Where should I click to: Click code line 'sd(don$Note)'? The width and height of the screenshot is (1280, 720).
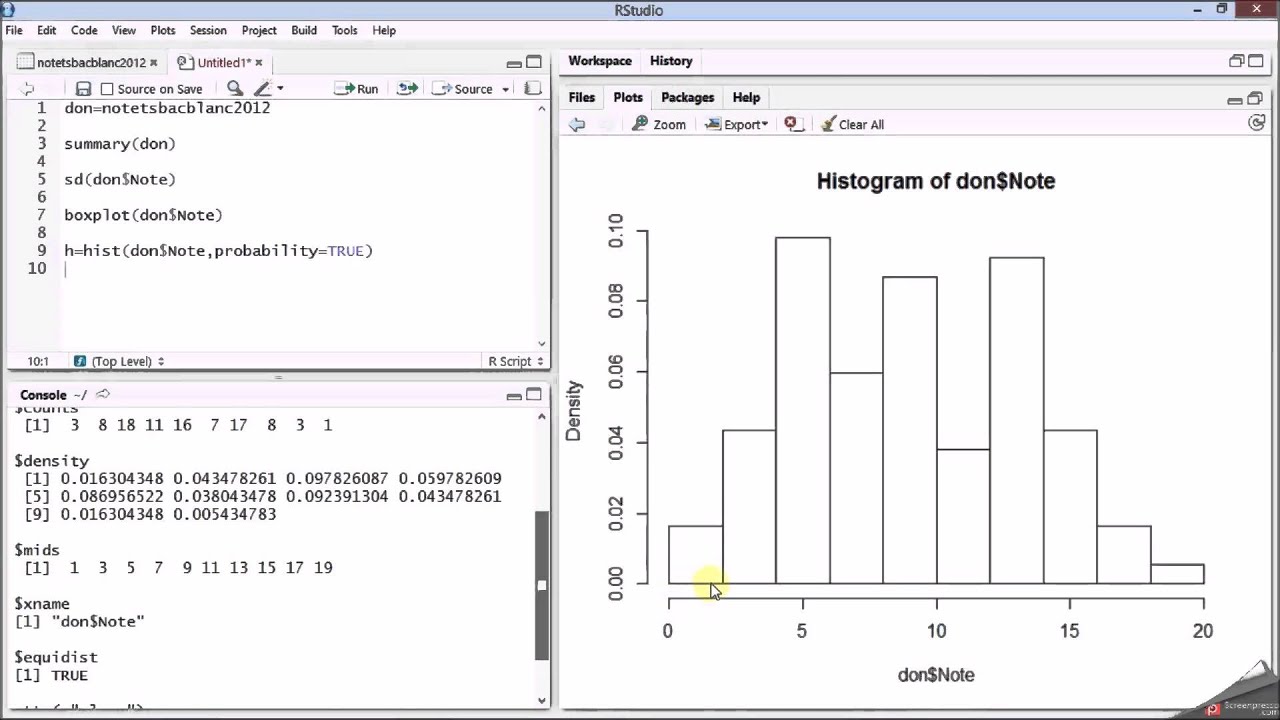[120, 179]
